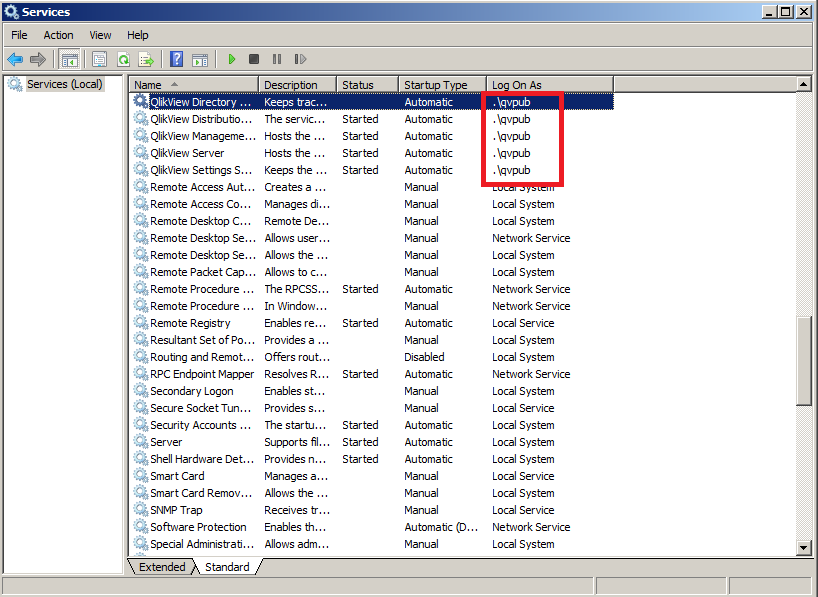Screen dimensions: 818x597
Task: Open the File menu
Action: tap(19, 35)
